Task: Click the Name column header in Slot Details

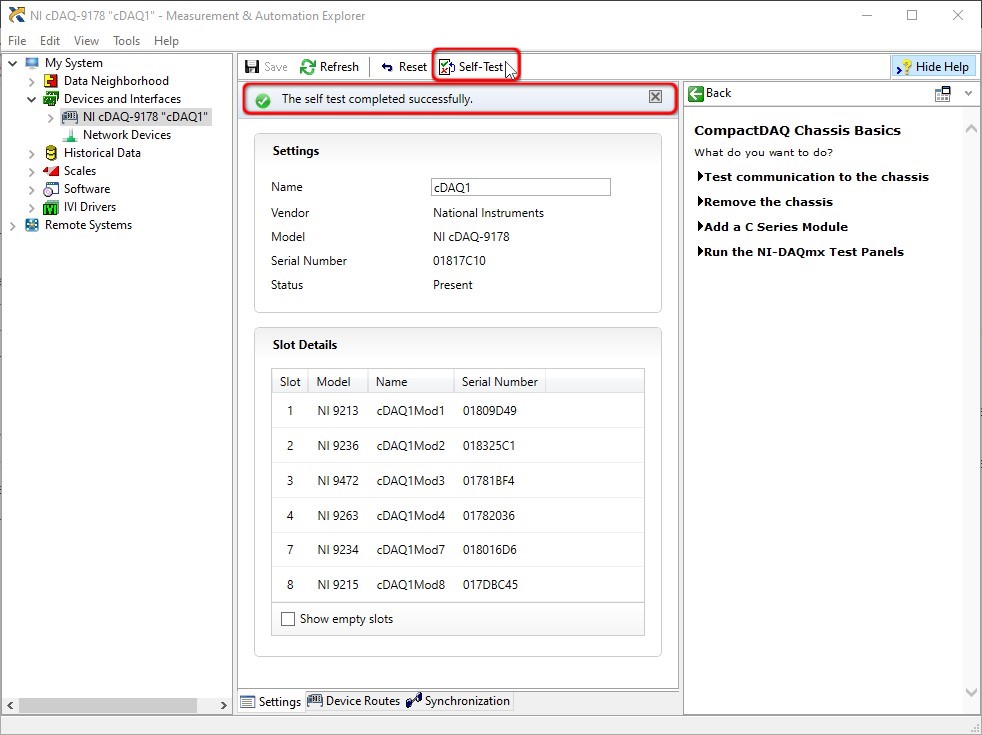Action: coord(411,381)
